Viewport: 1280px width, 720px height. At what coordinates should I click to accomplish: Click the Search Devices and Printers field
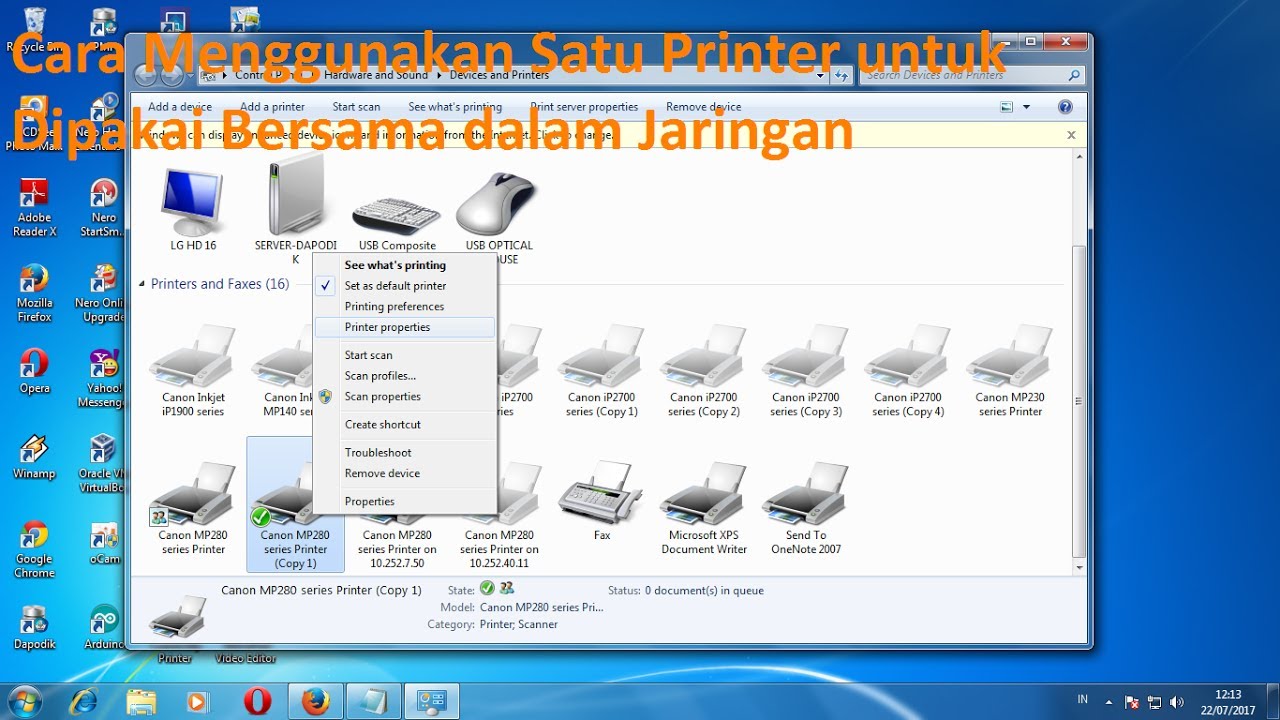(965, 75)
